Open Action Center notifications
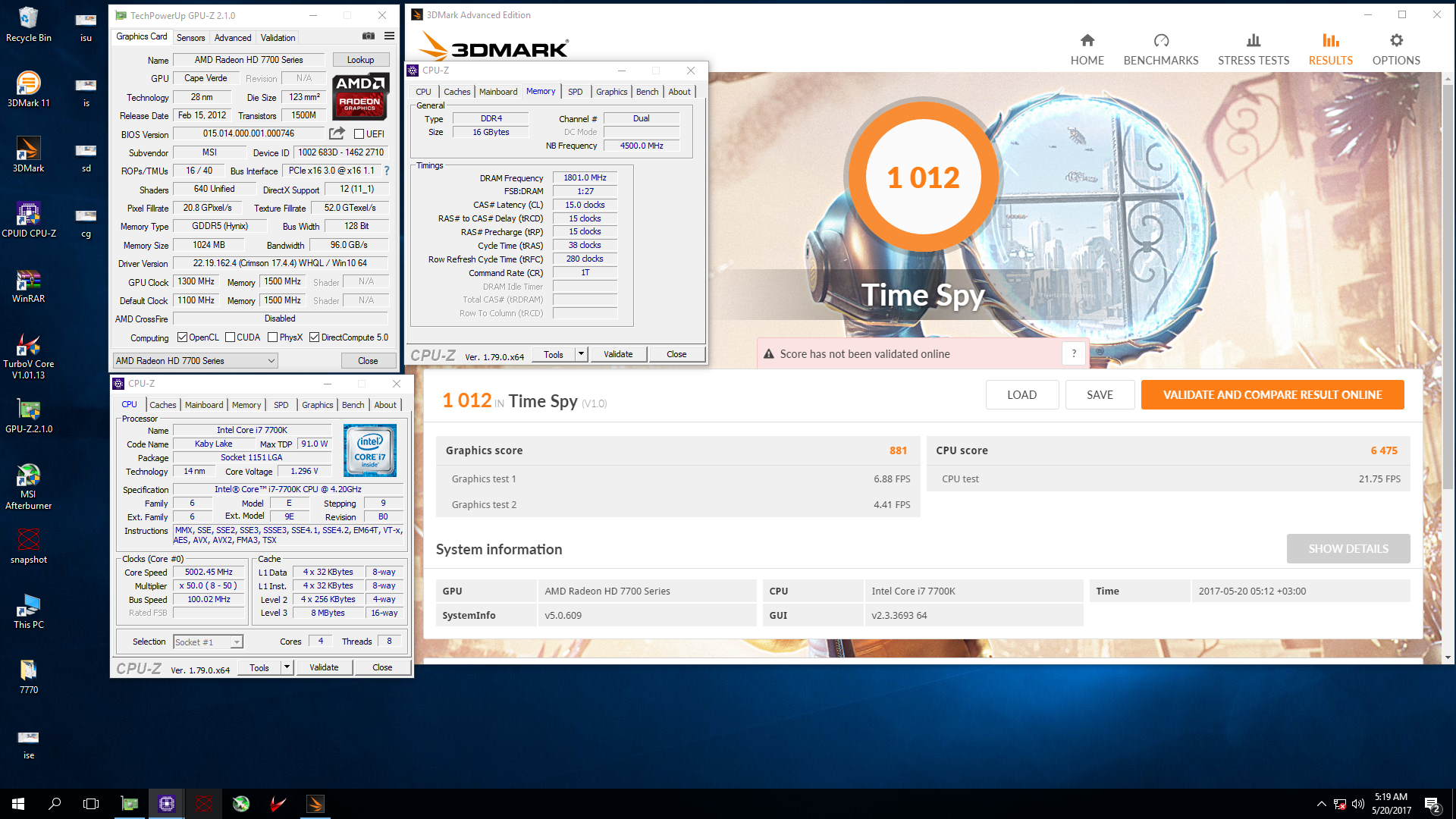This screenshot has height=819, width=1456. pyautogui.click(x=1432, y=804)
